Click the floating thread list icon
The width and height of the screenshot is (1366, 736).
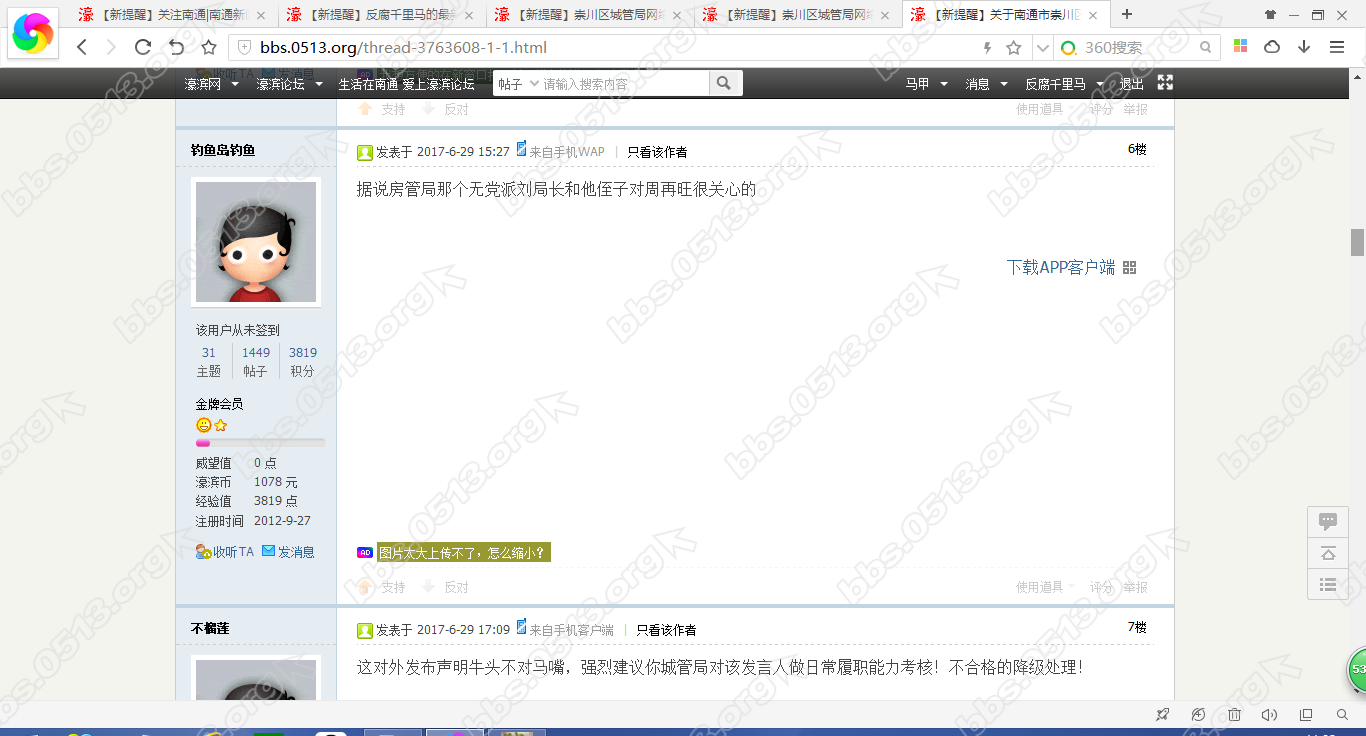1328,585
